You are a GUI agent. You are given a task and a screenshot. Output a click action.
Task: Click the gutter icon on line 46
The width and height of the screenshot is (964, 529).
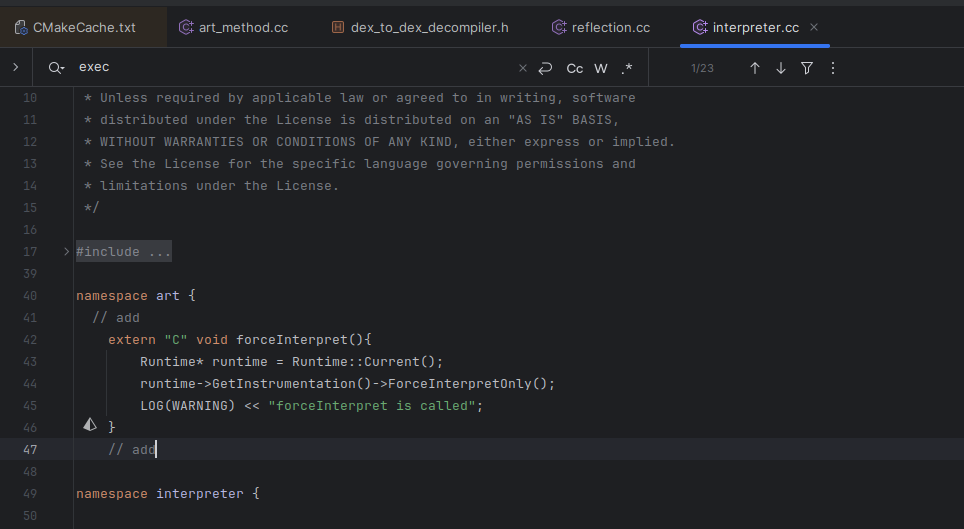(x=90, y=426)
